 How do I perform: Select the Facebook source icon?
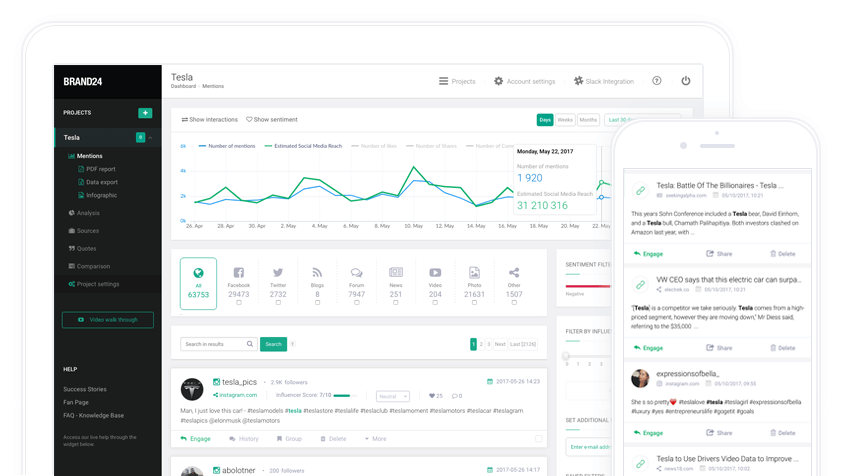[x=238, y=273]
